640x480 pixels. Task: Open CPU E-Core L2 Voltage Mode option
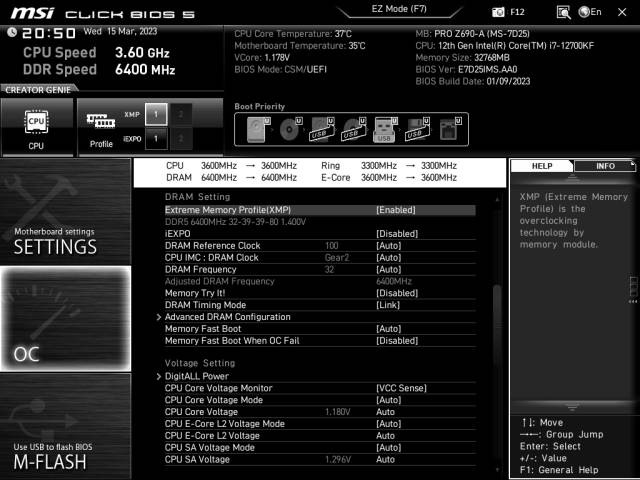[x=389, y=423]
